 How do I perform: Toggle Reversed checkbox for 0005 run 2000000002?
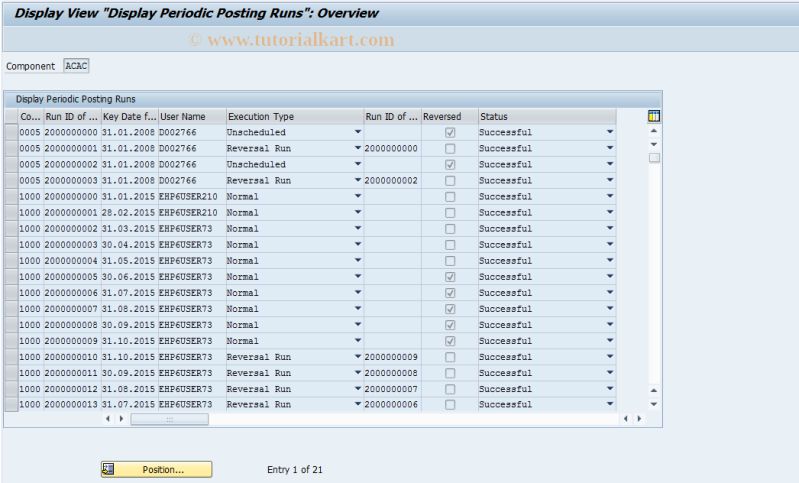coord(450,165)
